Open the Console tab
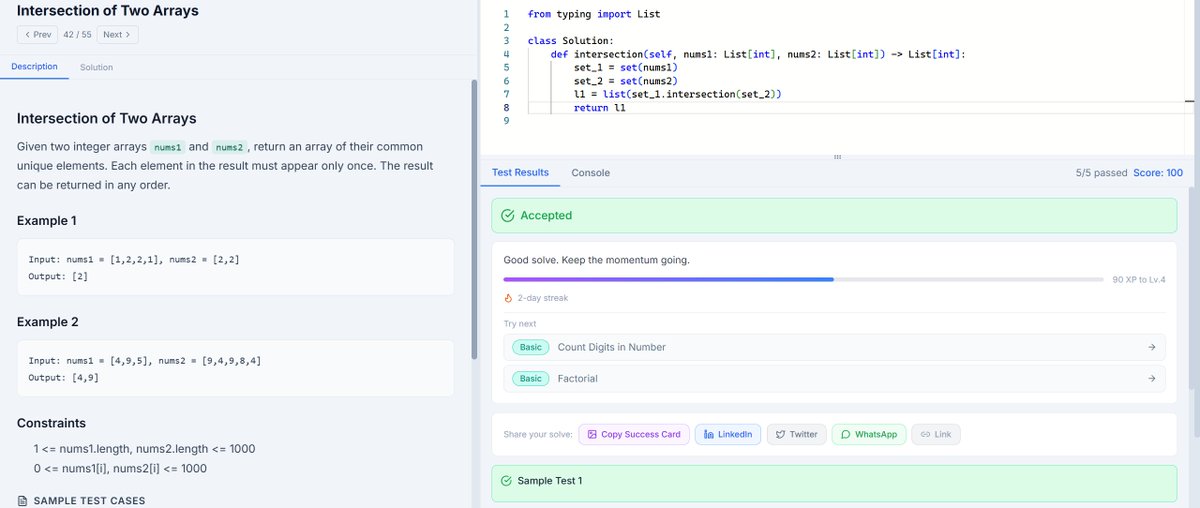1200x508 pixels. point(590,173)
